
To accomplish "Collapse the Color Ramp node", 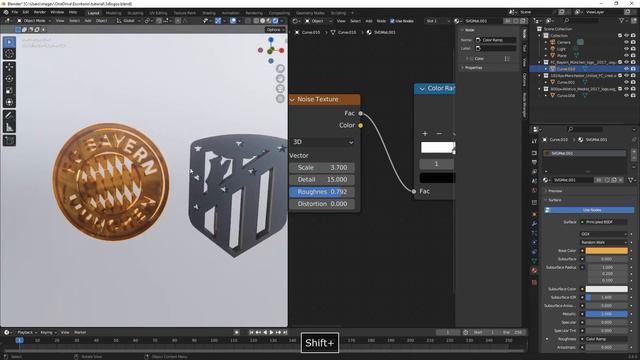I will [x=422, y=89].
